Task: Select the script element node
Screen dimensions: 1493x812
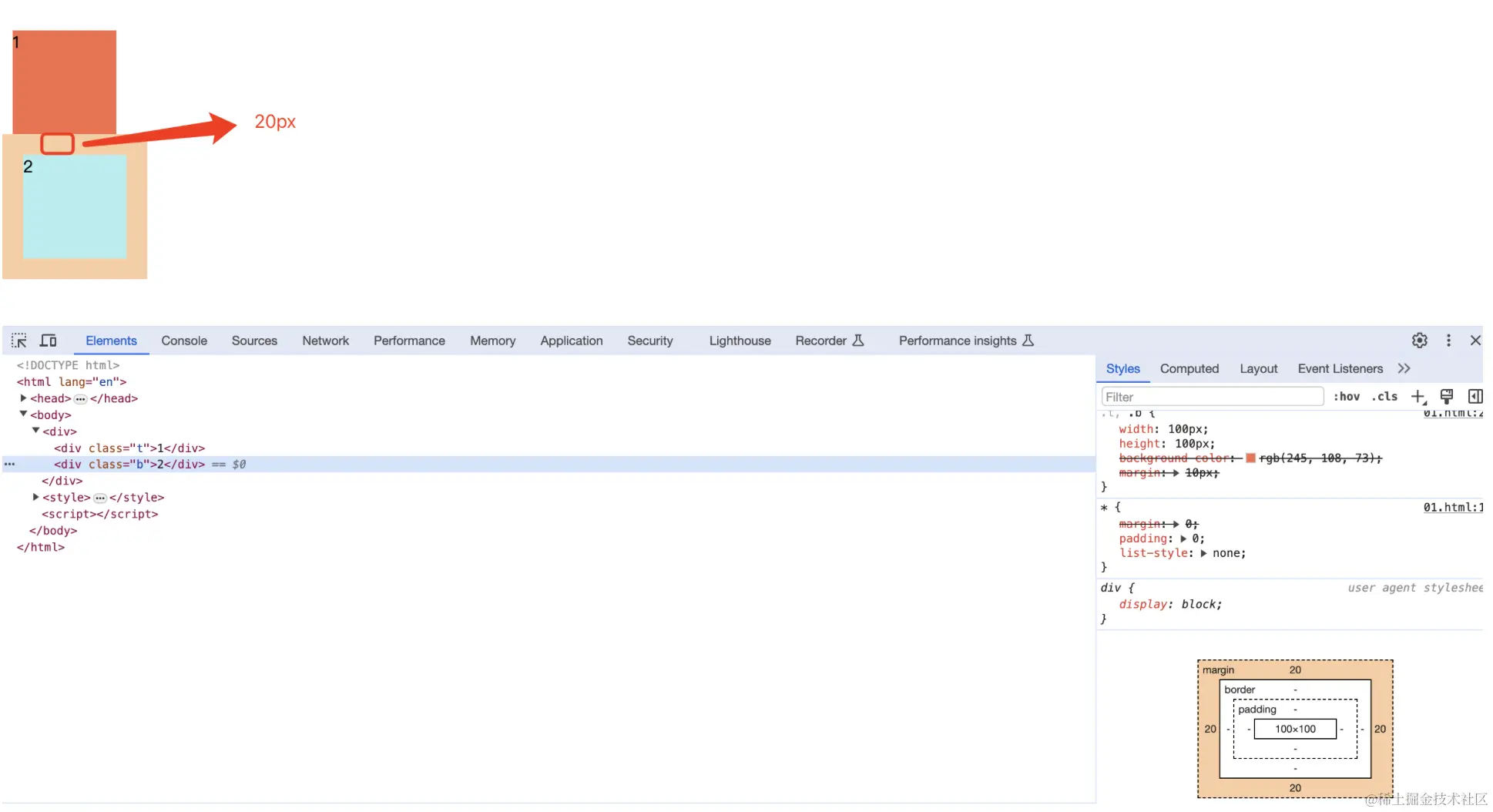Action: tap(100, 514)
